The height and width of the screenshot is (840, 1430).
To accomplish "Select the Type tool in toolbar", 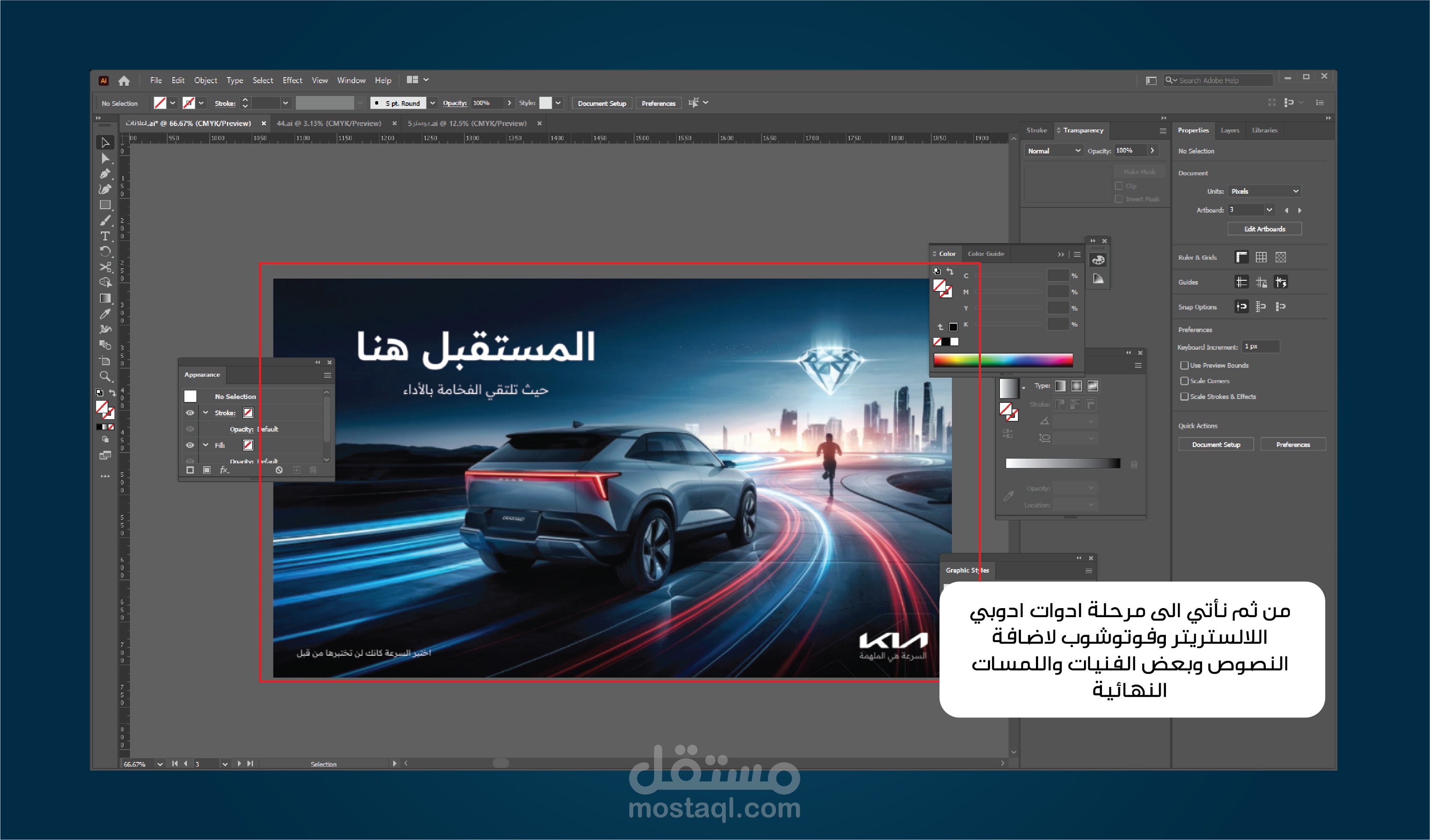I will [x=105, y=236].
